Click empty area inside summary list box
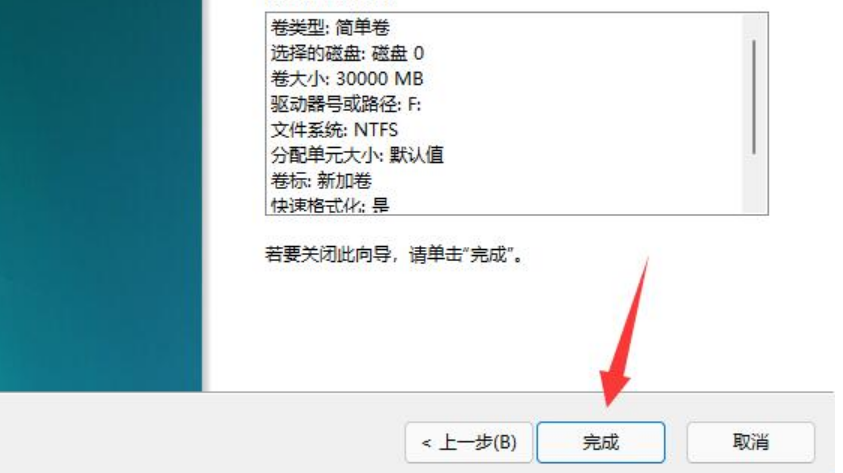843x473 pixels. coord(591,118)
